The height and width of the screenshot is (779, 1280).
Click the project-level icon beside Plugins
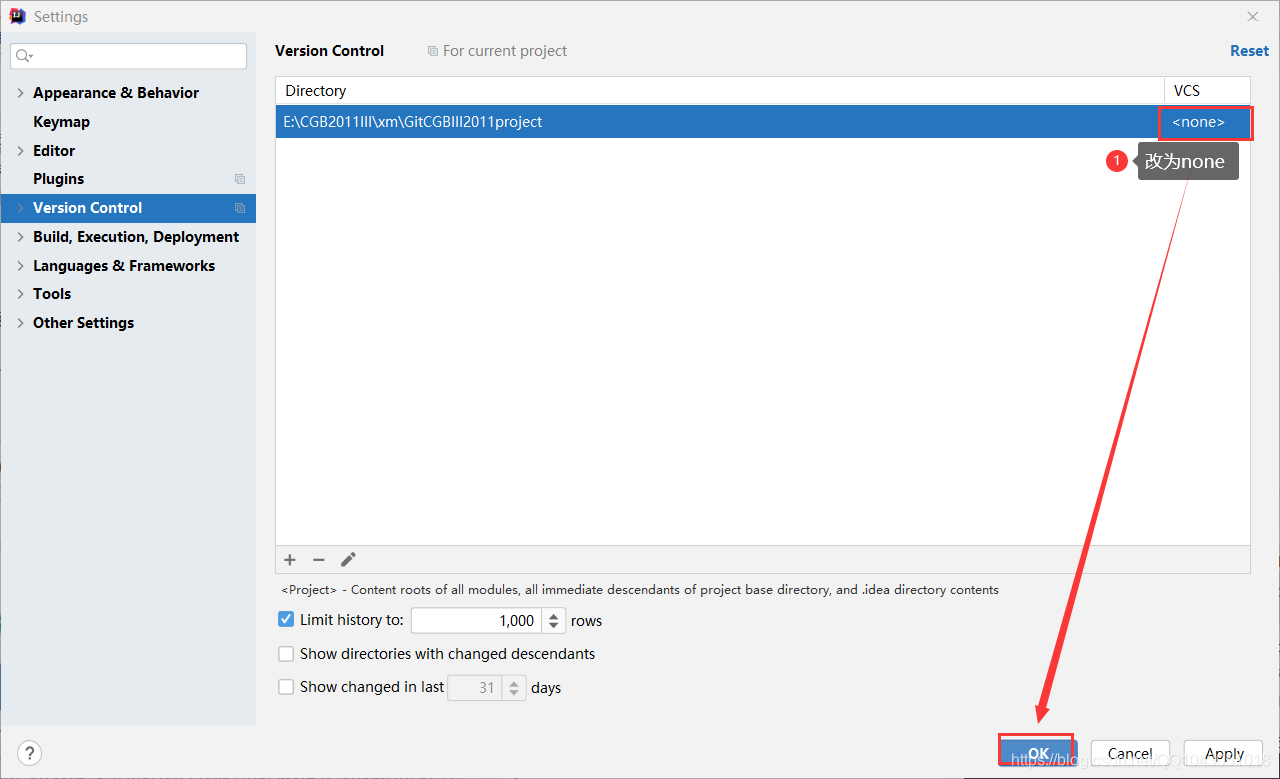240,179
